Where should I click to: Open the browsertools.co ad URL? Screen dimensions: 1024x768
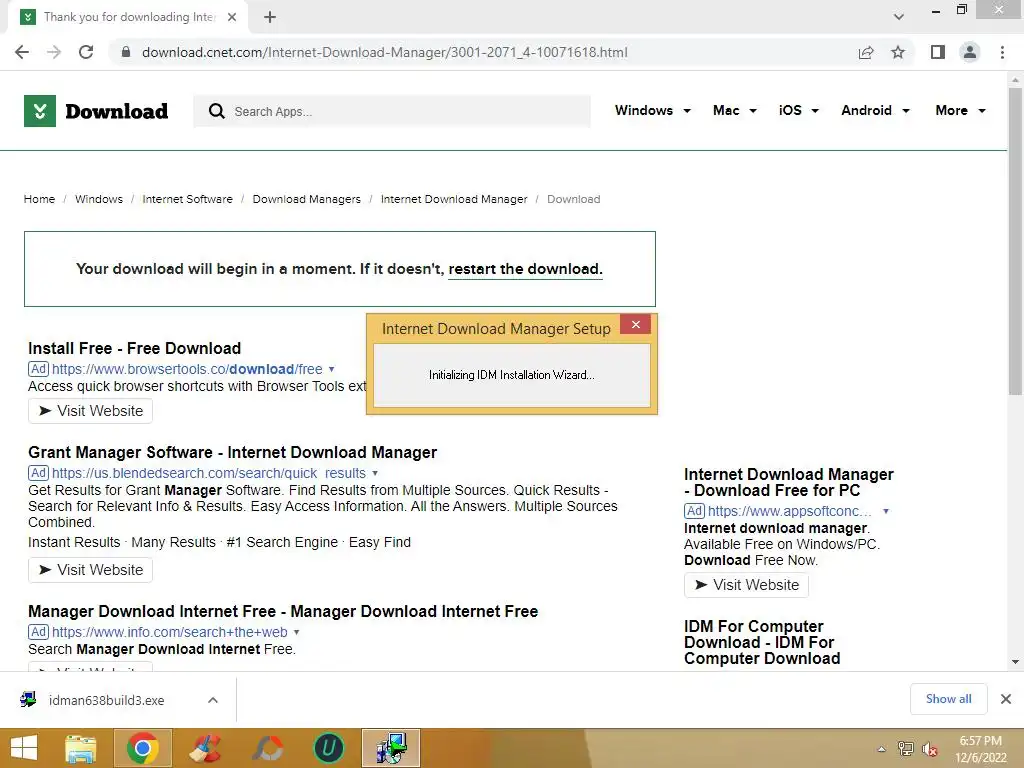187,369
